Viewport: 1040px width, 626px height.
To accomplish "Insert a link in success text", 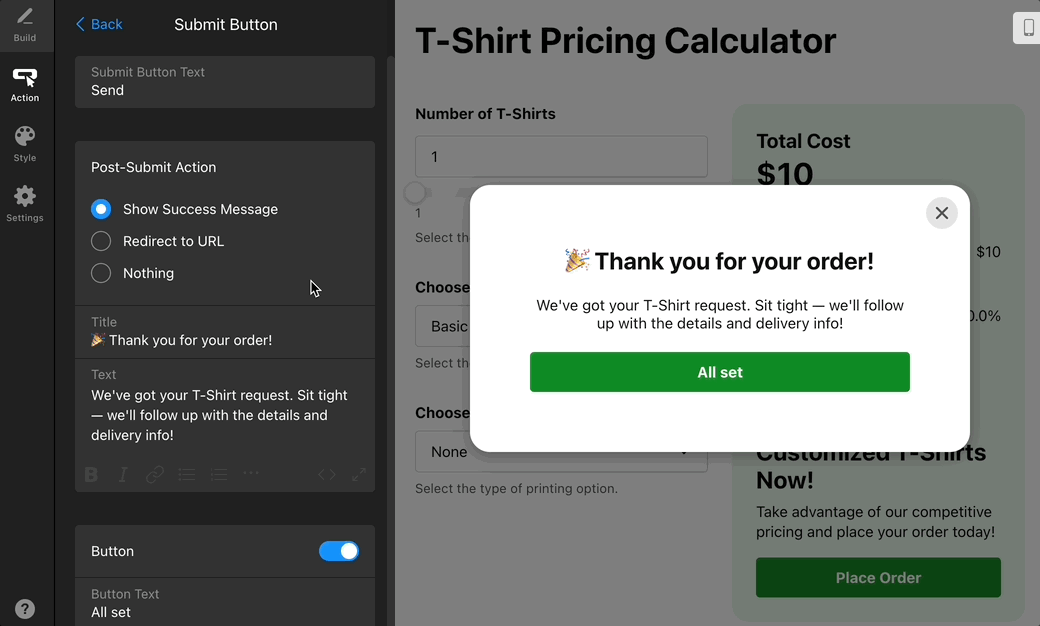I will [x=155, y=475].
